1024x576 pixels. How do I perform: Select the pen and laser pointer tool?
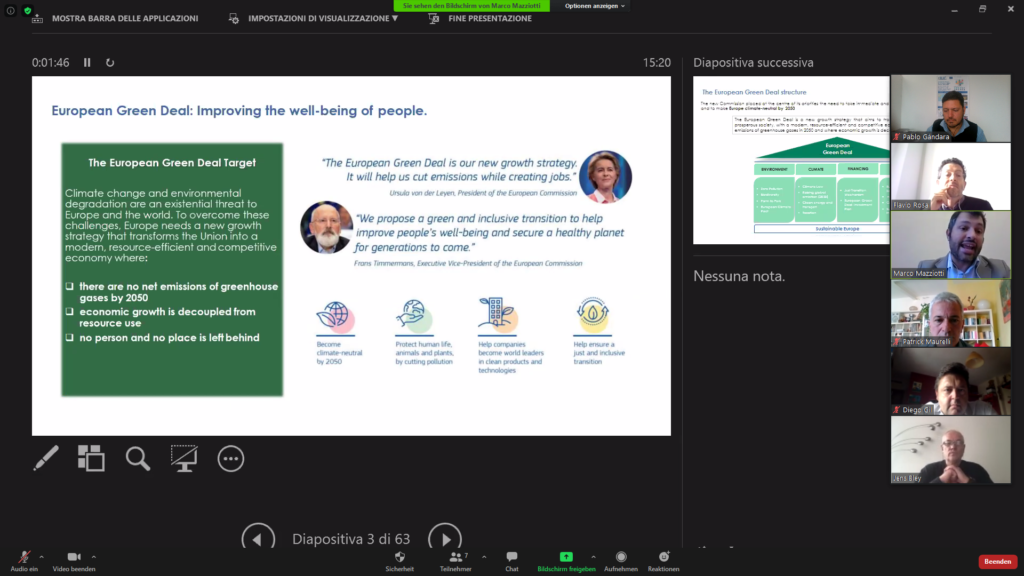(46, 458)
